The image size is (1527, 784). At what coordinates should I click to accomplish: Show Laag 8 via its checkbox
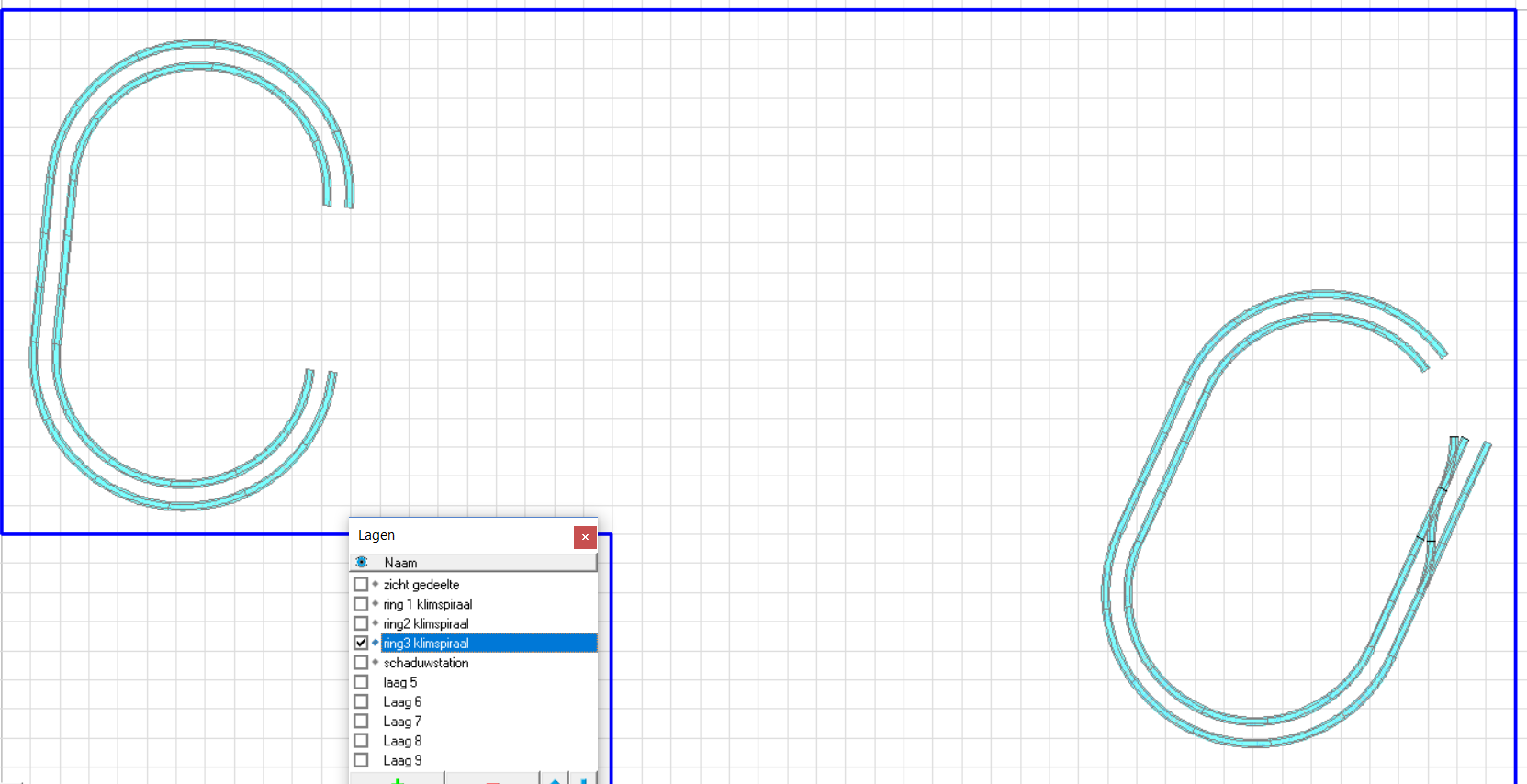(x=361, y=741)
